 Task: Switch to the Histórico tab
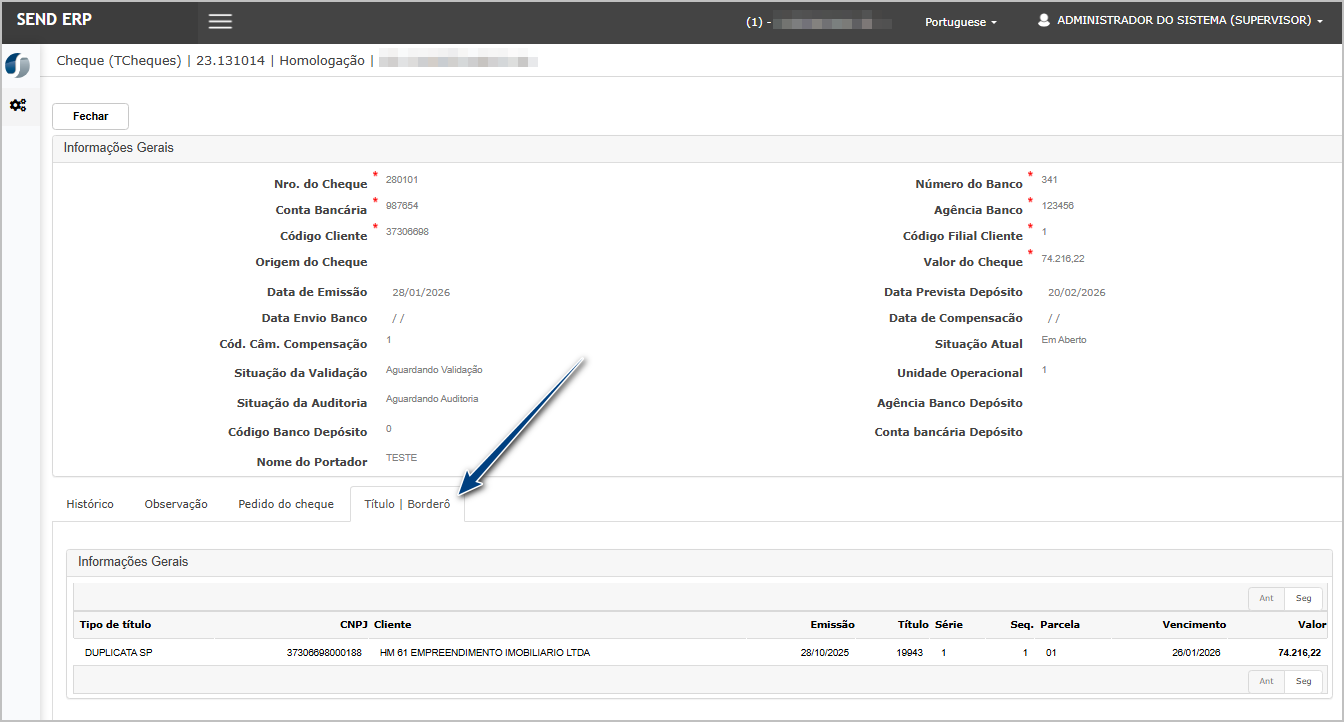[90, 504]
